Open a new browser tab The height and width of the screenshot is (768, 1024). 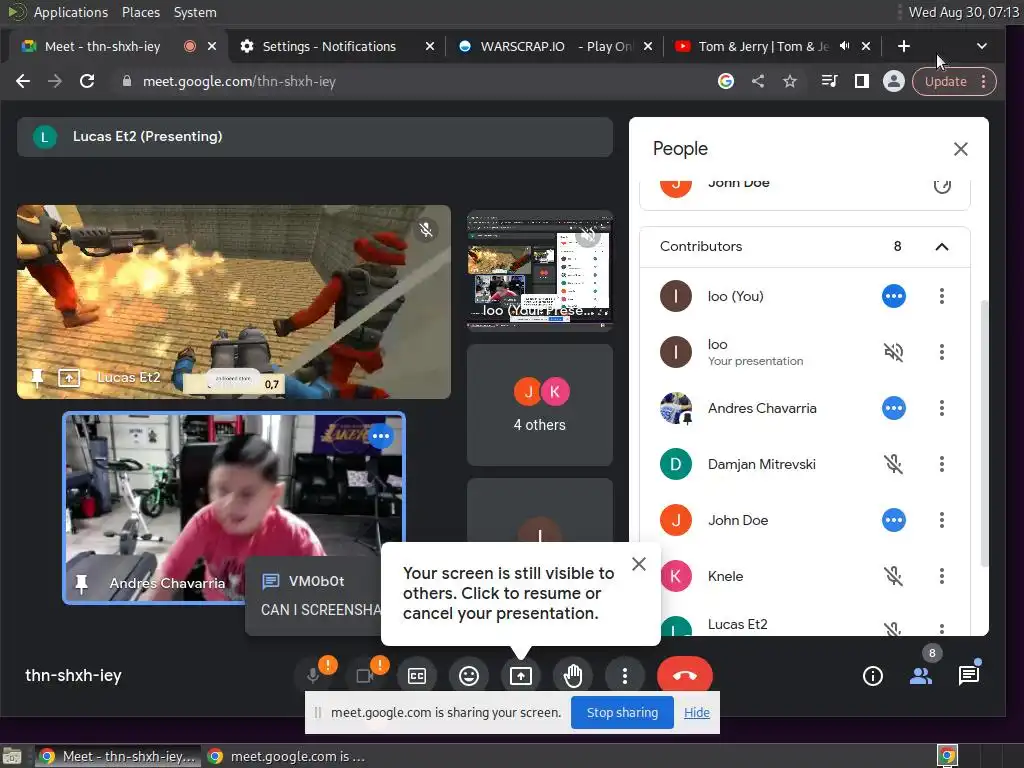[x=903, y=46]
